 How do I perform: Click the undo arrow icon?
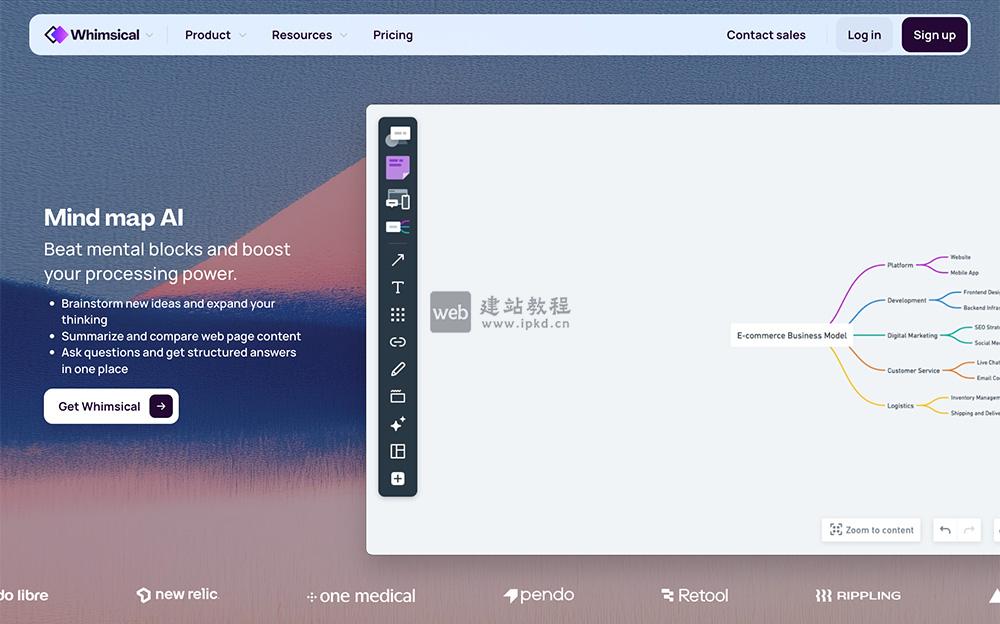coord(945,530)
